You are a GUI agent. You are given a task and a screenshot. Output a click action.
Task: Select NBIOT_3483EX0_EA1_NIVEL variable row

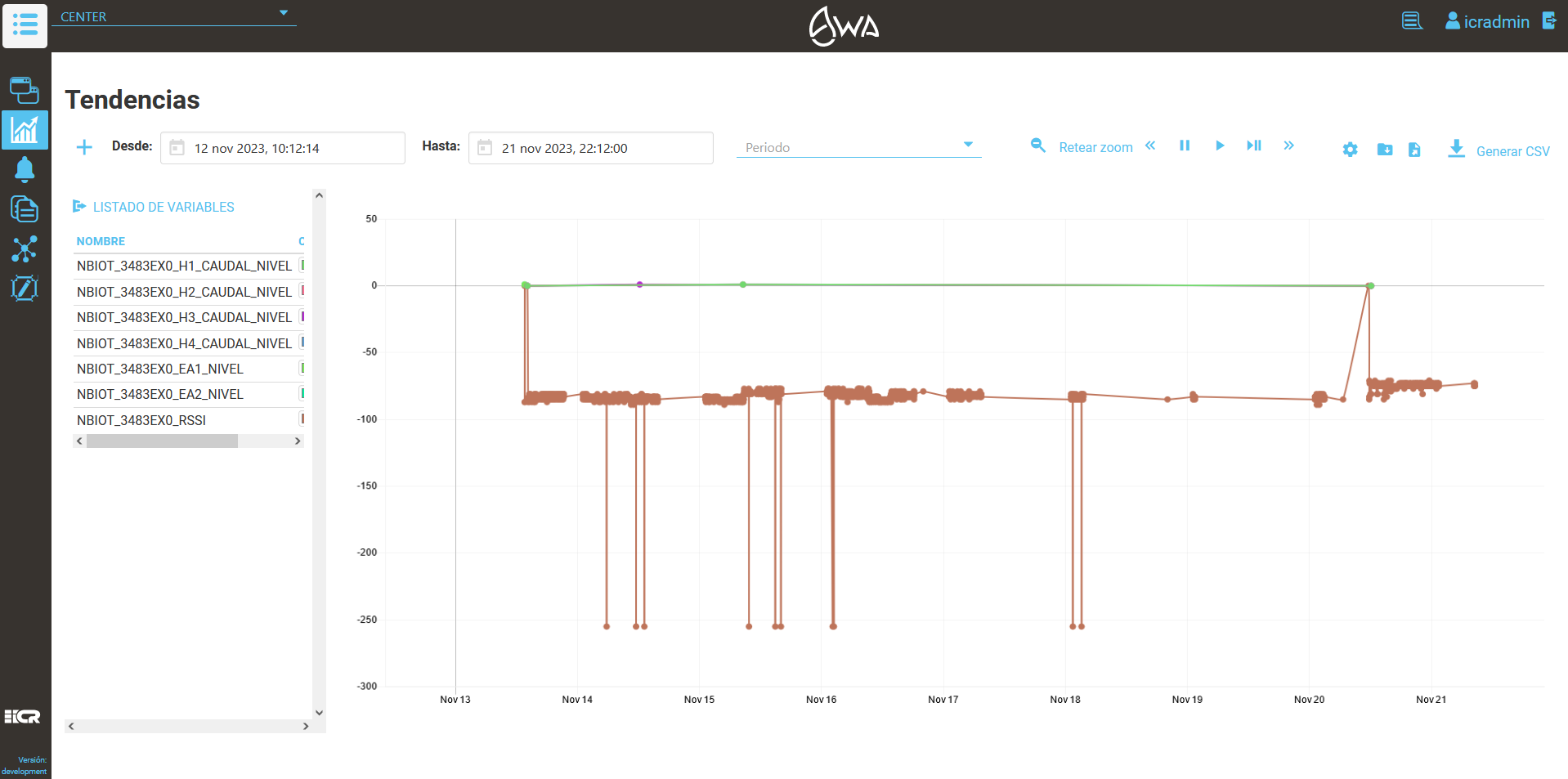tap(160, 369)
